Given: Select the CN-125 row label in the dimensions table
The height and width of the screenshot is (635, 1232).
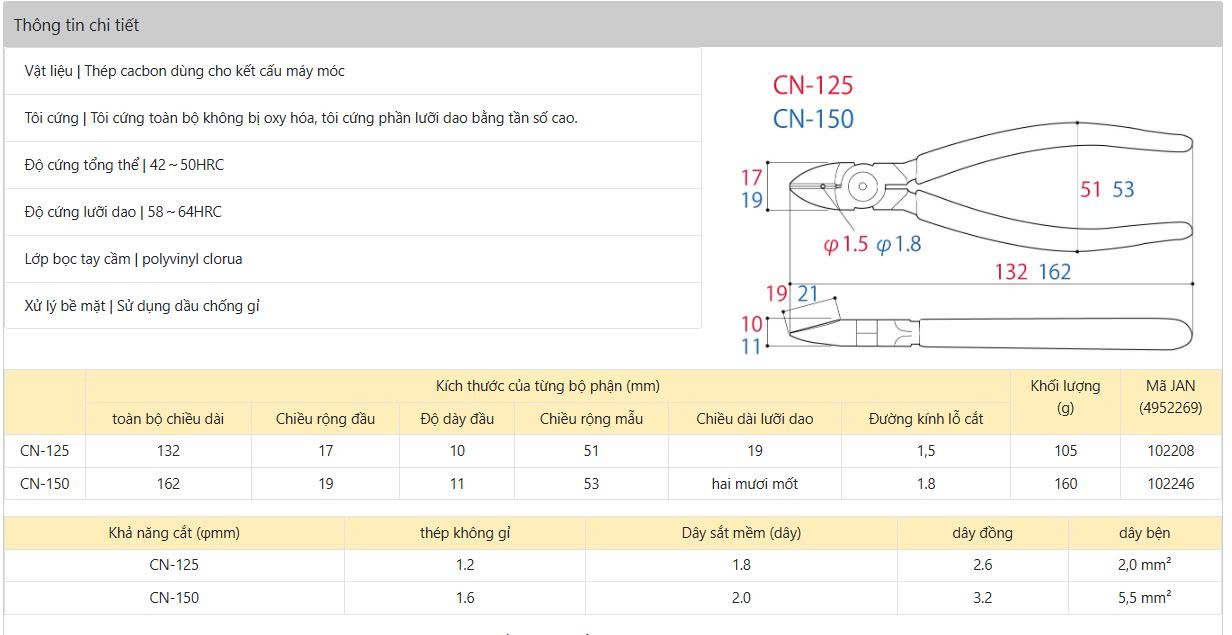Looking at the screenshot, I should (x=45, y=451).
